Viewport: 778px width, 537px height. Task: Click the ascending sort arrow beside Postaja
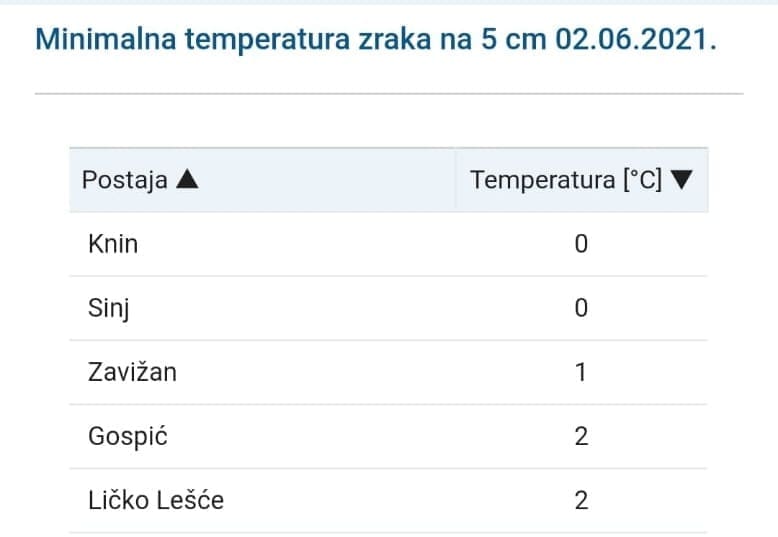click(187, 181)
